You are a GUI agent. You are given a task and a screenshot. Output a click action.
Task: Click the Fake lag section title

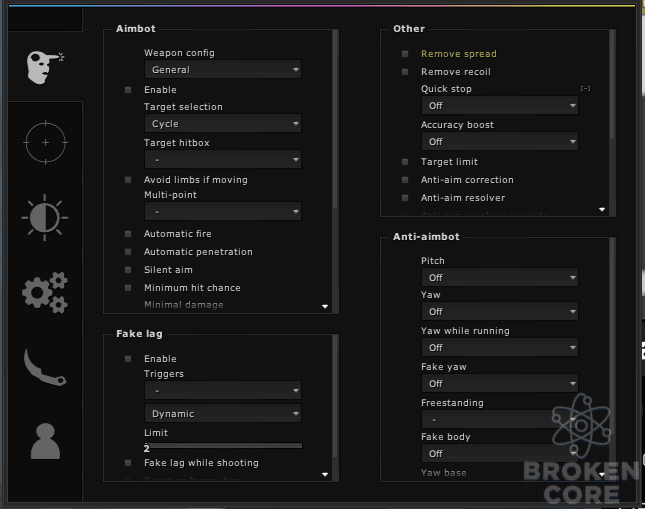coord(139,334)
